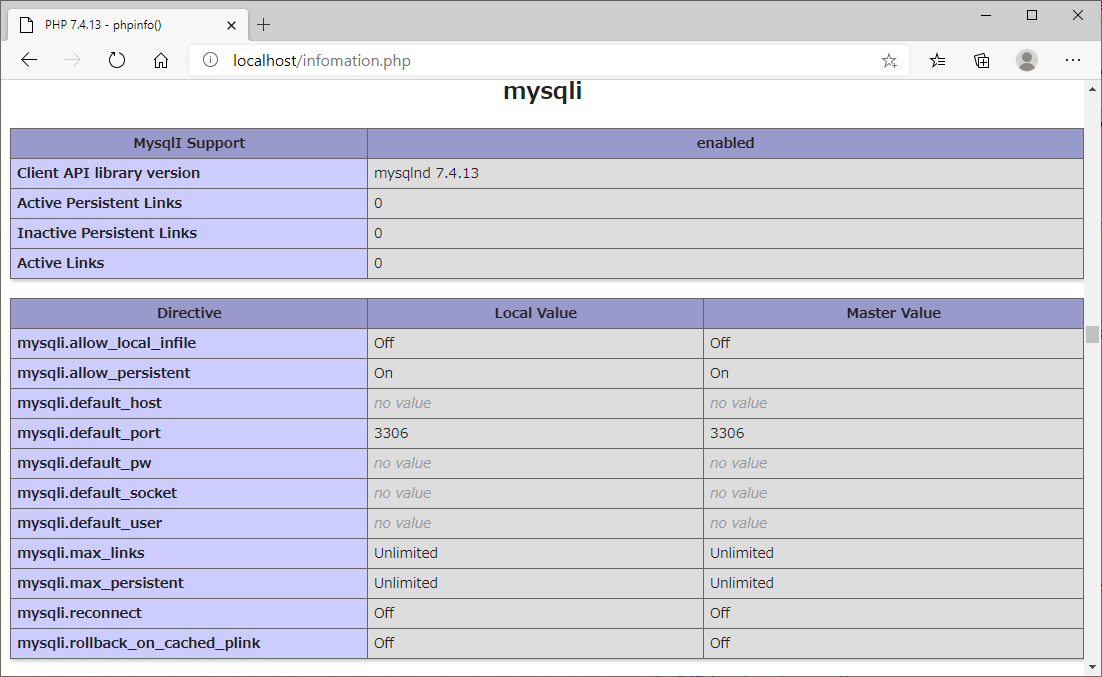Viewport: 1102px width, 677px height.
Task: Click the mysqlnd 7.4.13 version value
Action: pyautogui.click(x=427, y=173)
